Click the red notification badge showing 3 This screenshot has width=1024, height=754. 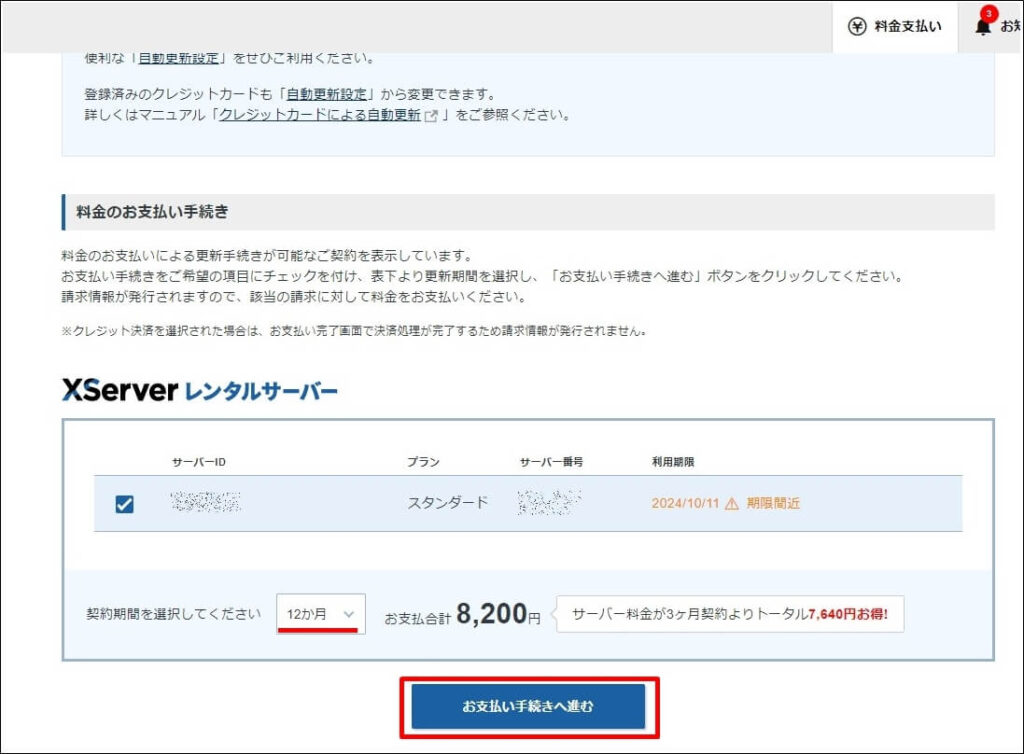tap(989, 13)
